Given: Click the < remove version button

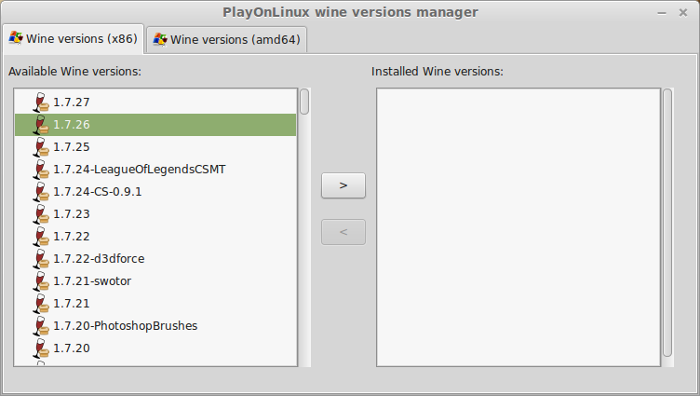Looking at the screenshot, I should tap(343, 232).
